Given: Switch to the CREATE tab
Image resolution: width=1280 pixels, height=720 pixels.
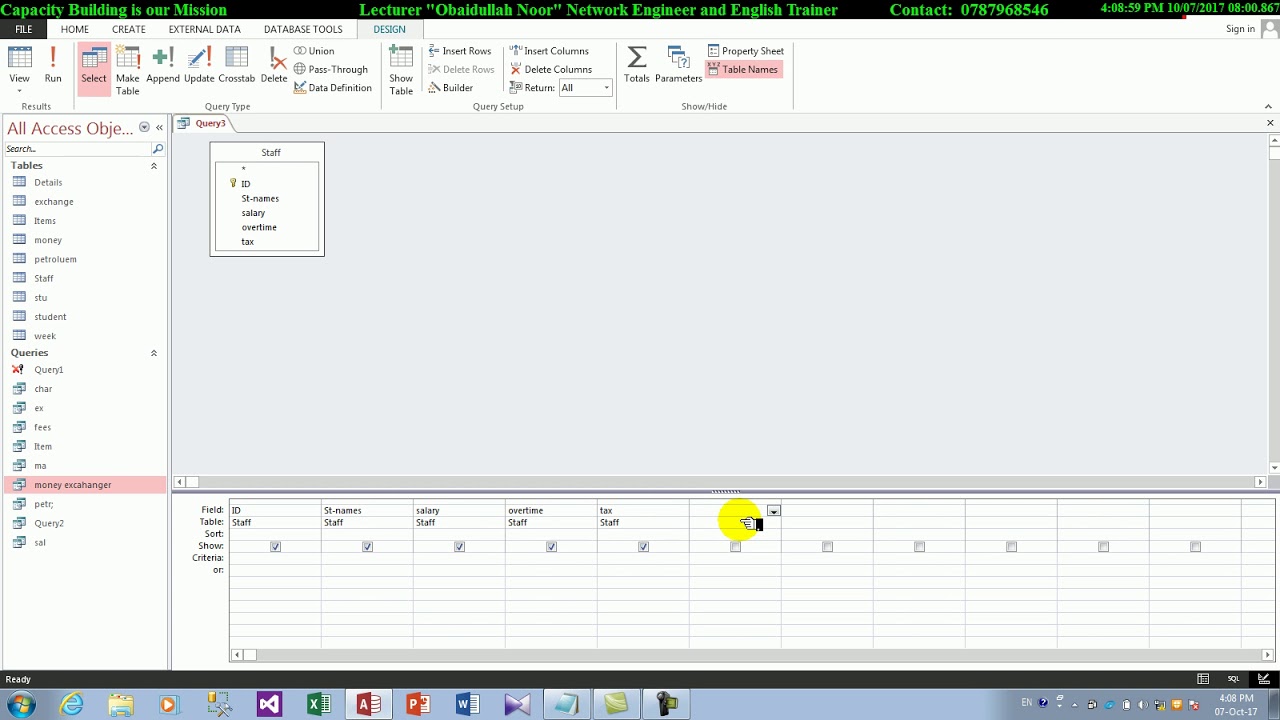Looking at the screenshot, I should pyautogui.click(x=129, y=29).
